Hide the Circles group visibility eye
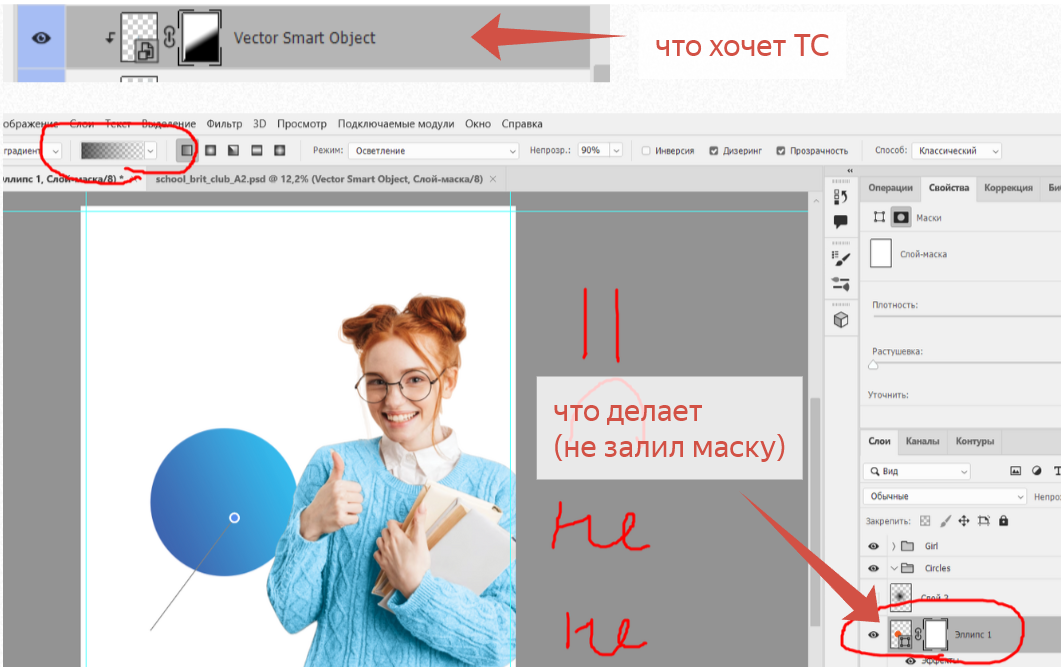 pyautogui.click(x=874, y=568)
